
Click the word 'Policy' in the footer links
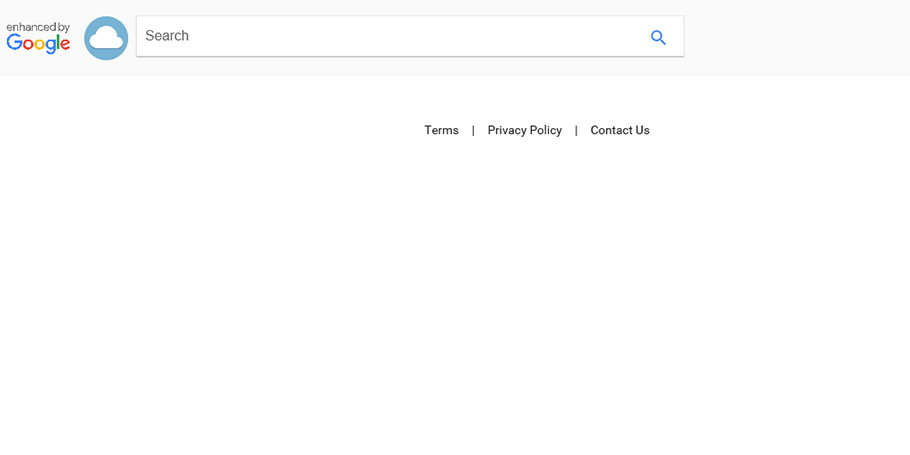pyautogui.click(x=545, y=131)
